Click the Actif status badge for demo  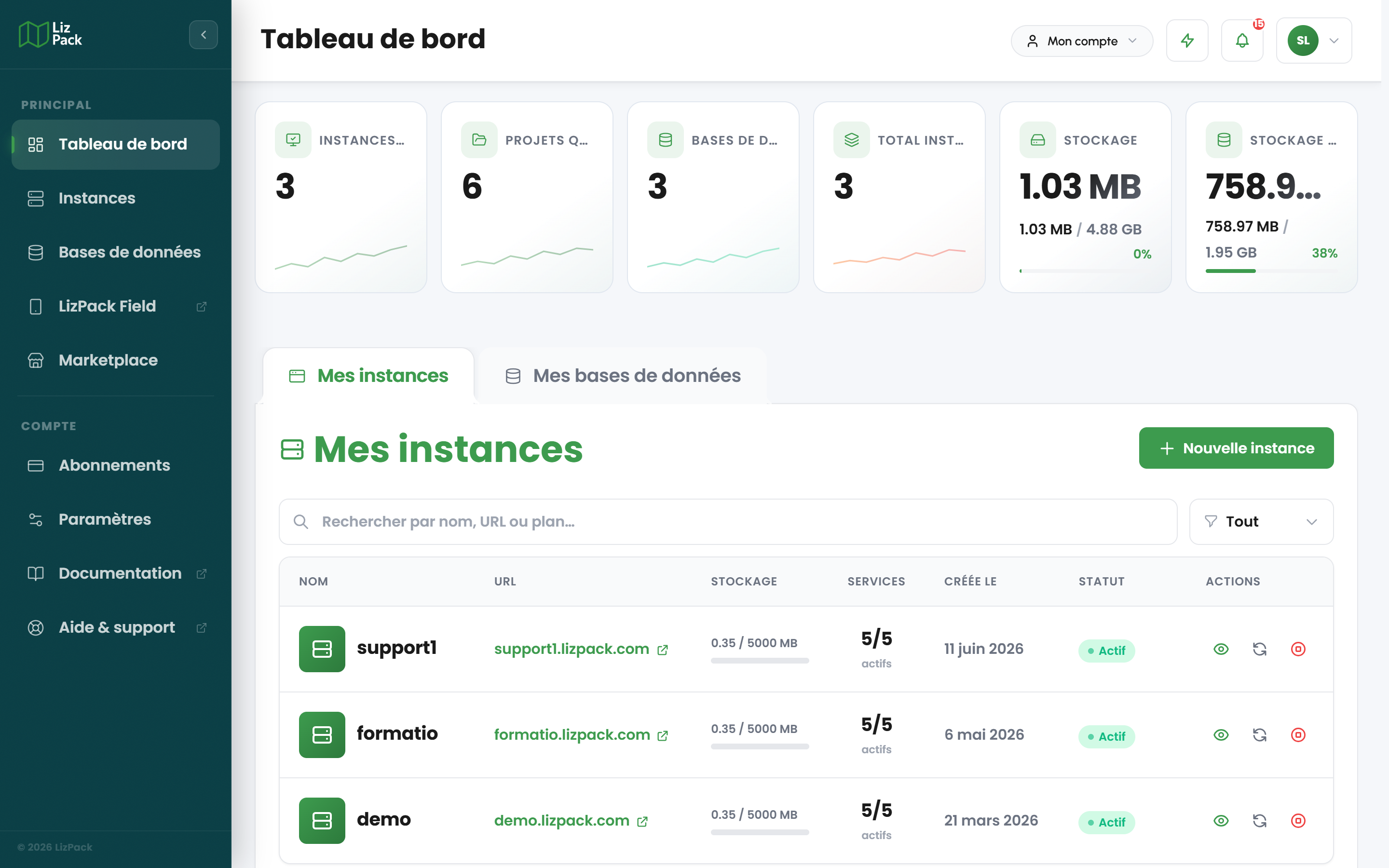[1106, 822]
